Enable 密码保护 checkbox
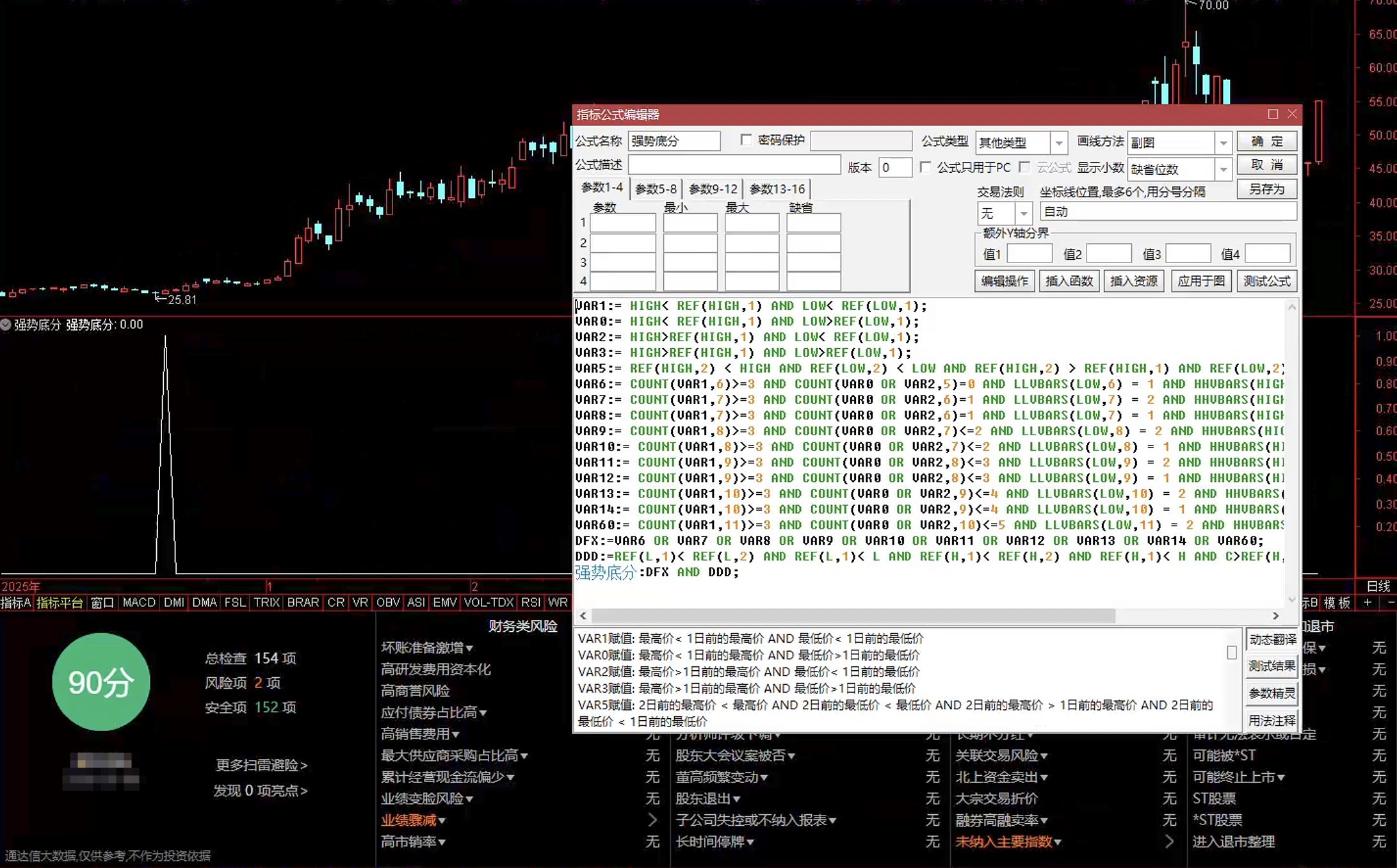 [746, 140]
